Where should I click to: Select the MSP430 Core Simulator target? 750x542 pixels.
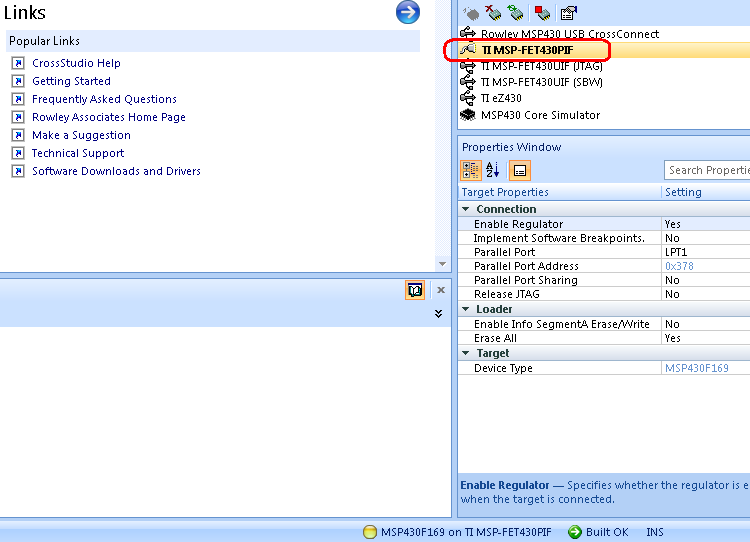click(x=540, y=115)
